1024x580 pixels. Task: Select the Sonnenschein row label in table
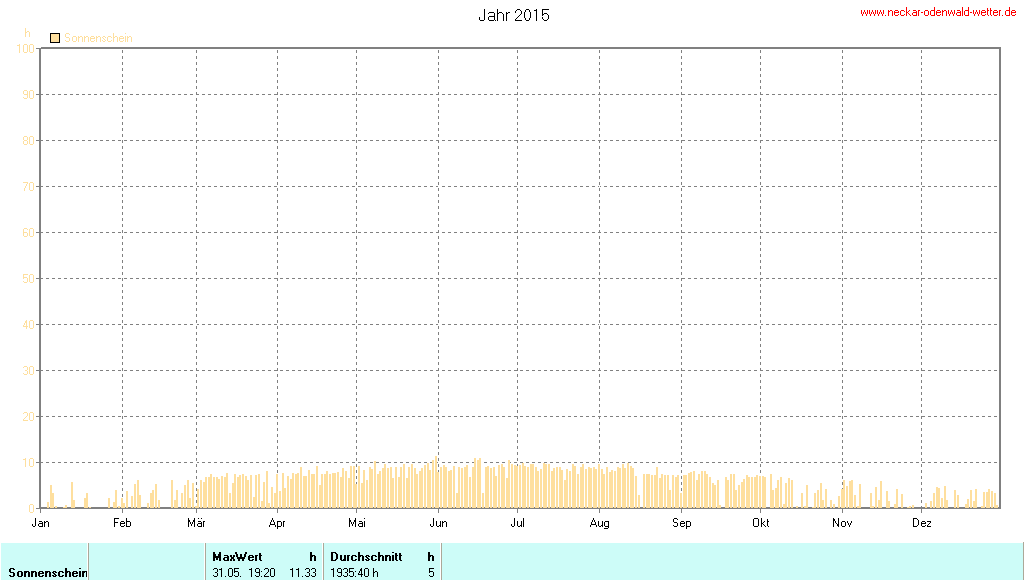(x=48, y=573)
